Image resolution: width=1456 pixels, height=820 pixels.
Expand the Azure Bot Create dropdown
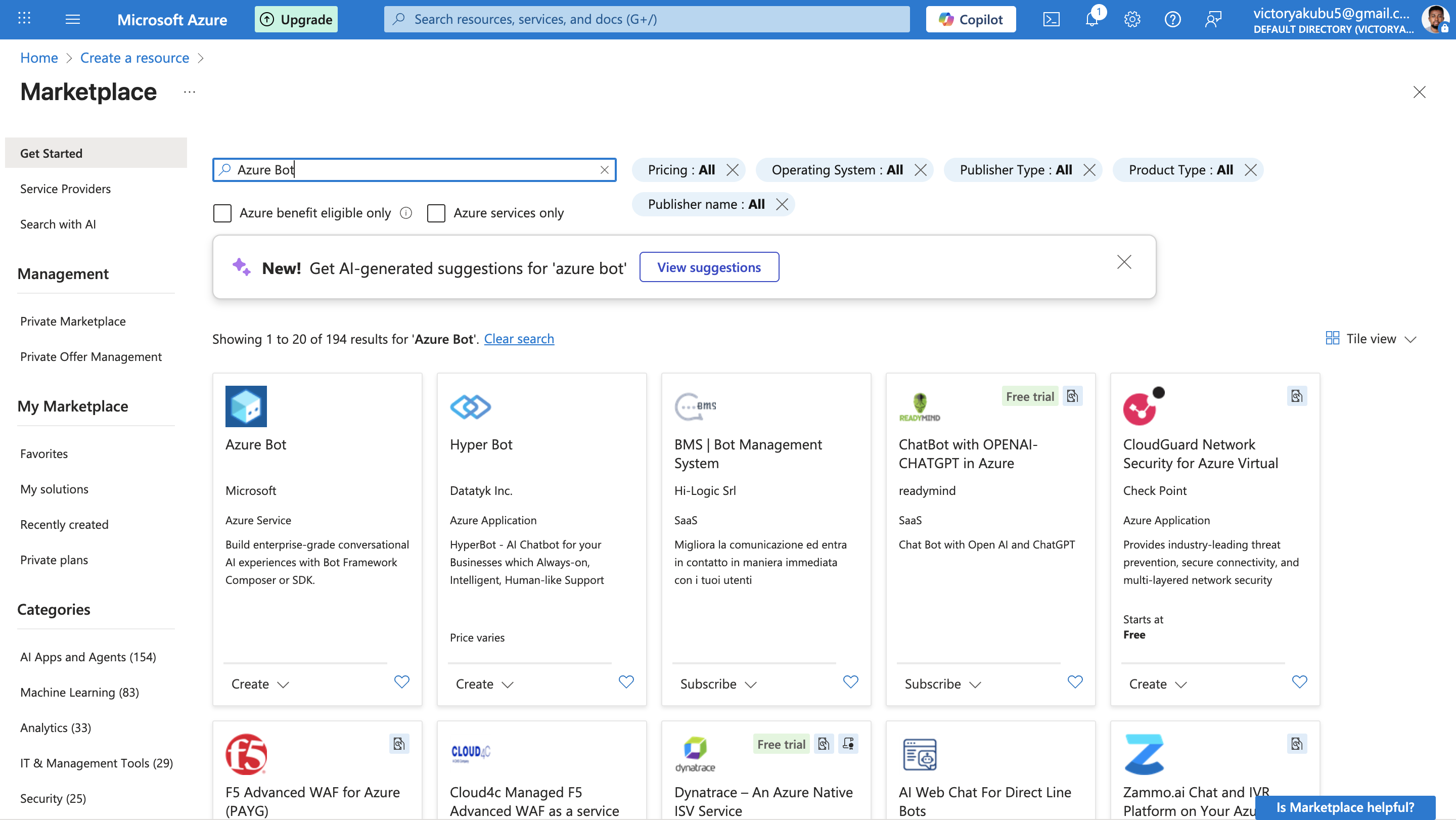[260, 684]
